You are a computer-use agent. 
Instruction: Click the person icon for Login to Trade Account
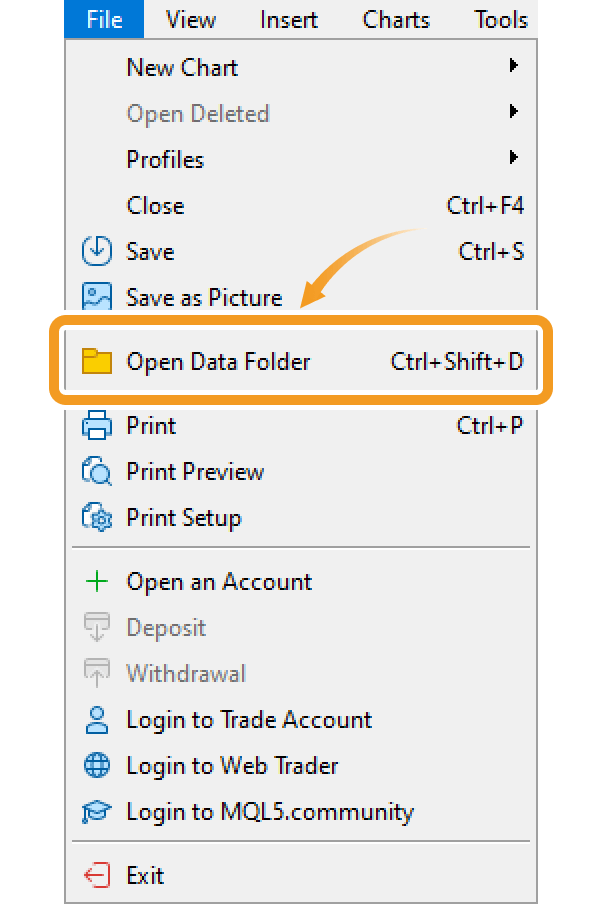[x=97, y=720]
